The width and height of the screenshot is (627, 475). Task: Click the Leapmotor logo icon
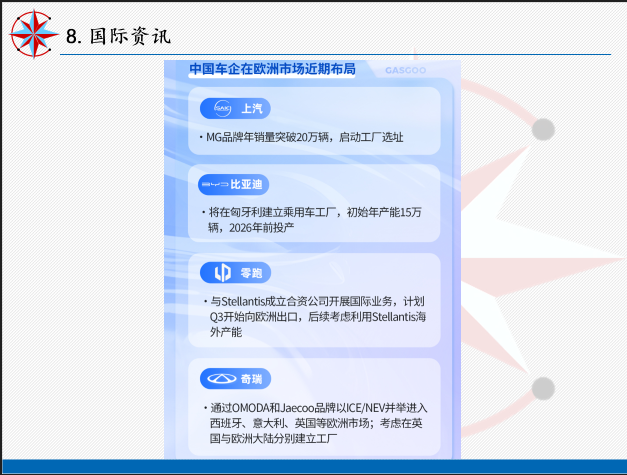(x=222, y=273)
